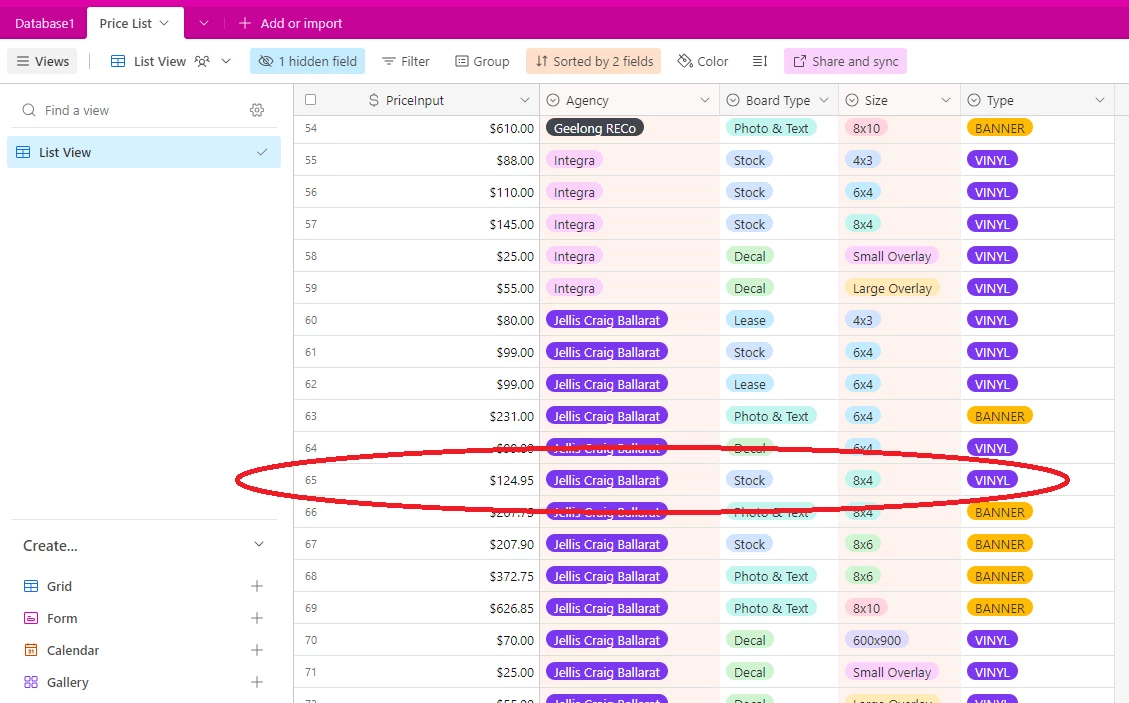Image resolution: width=1129 pixels, height=703 pixels.
Task: Add a new Calendar view with plus
Action: [256, 650]
